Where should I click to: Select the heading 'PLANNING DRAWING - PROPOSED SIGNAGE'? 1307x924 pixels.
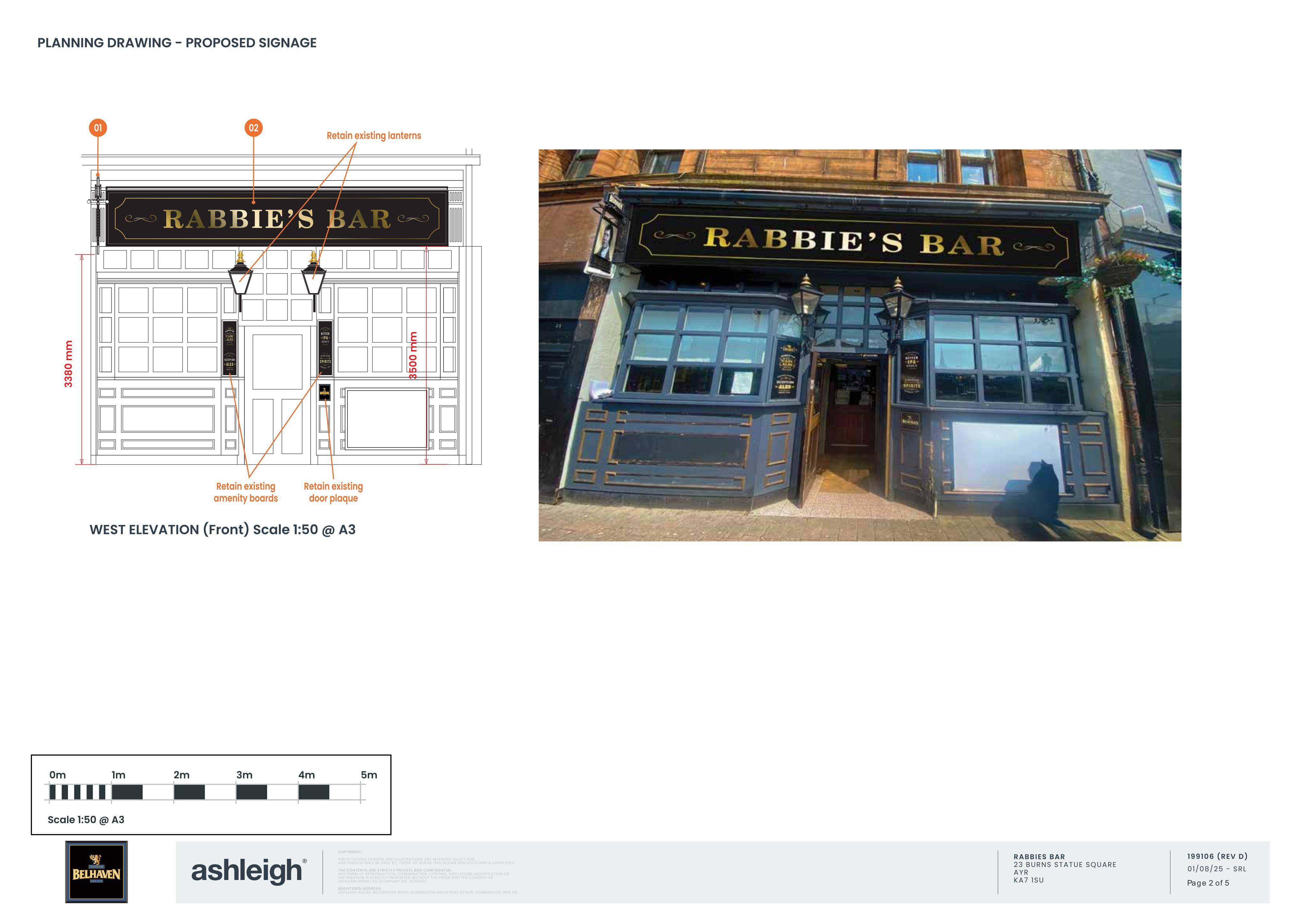[176, 43]
